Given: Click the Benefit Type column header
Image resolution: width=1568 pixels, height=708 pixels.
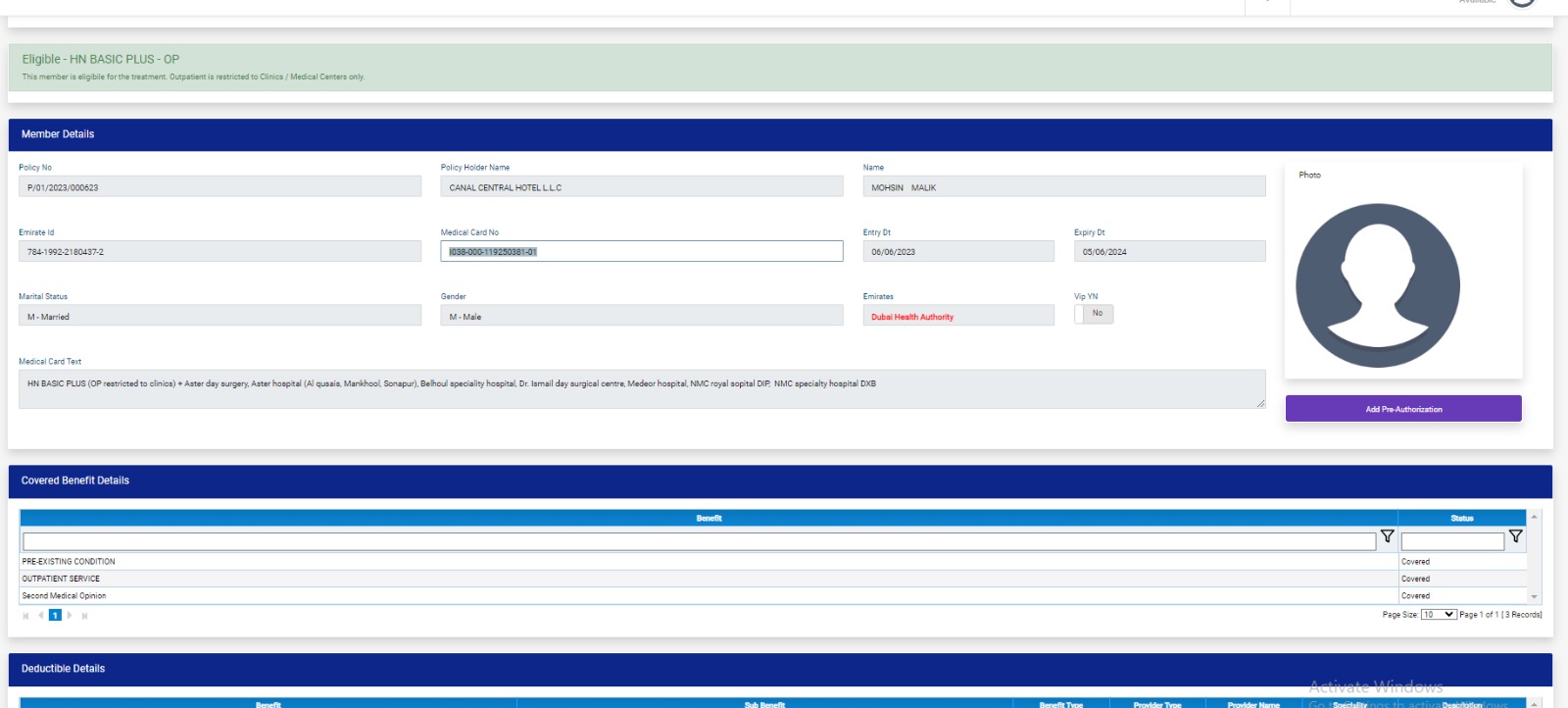Looking at the screenshot, I should [1061, 704].
